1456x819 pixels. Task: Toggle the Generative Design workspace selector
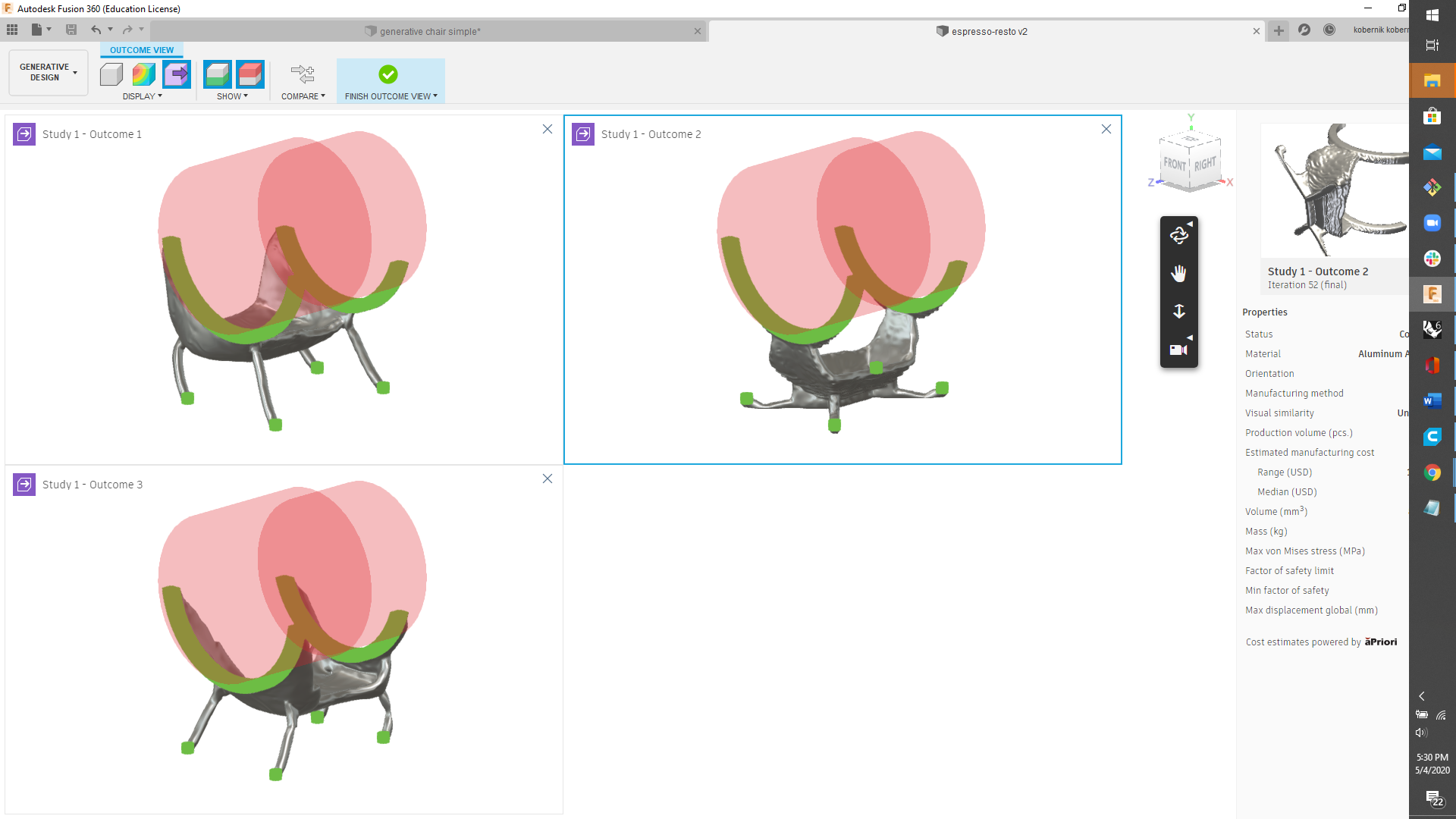47,72
